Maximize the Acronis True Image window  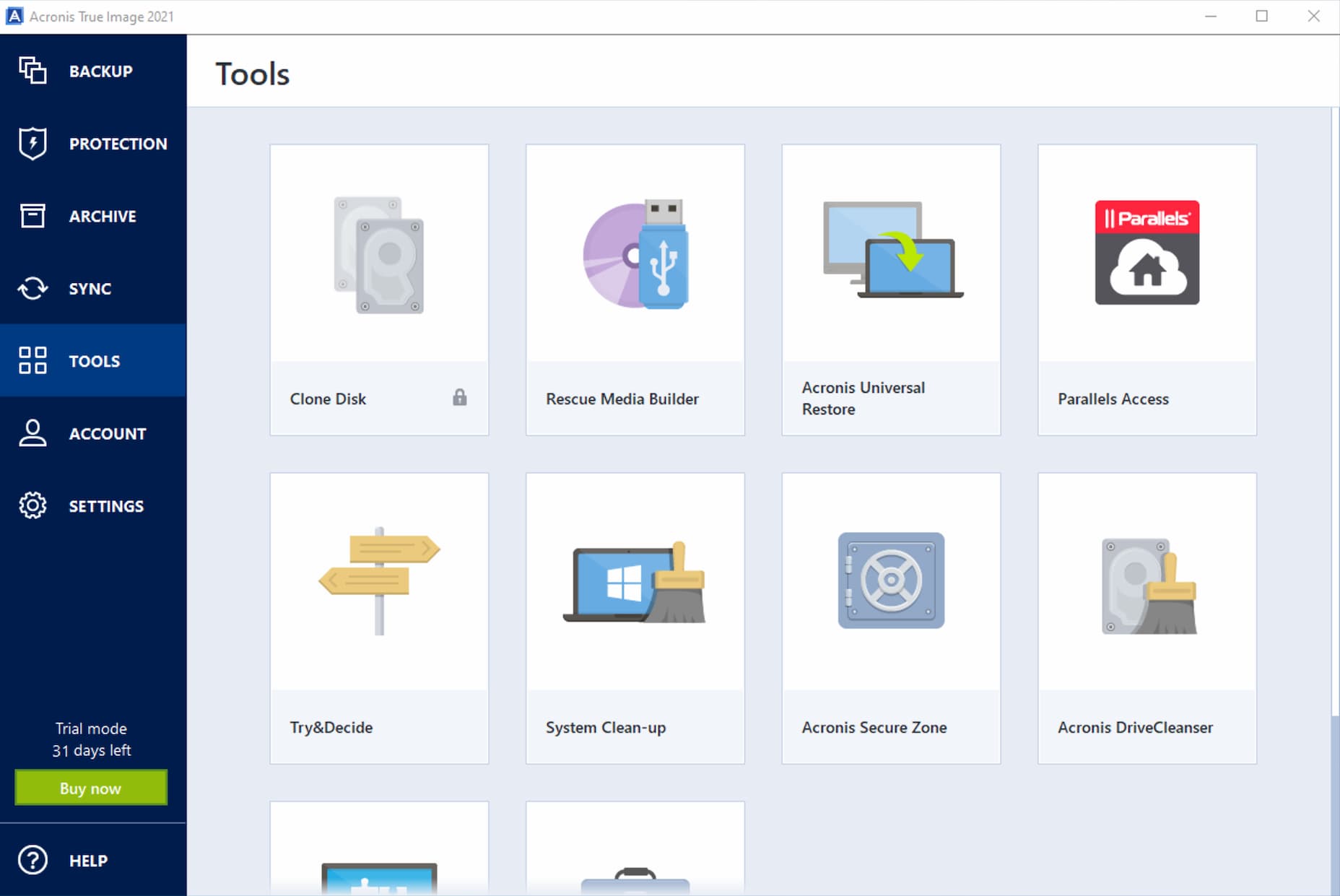coord(1261,16)
